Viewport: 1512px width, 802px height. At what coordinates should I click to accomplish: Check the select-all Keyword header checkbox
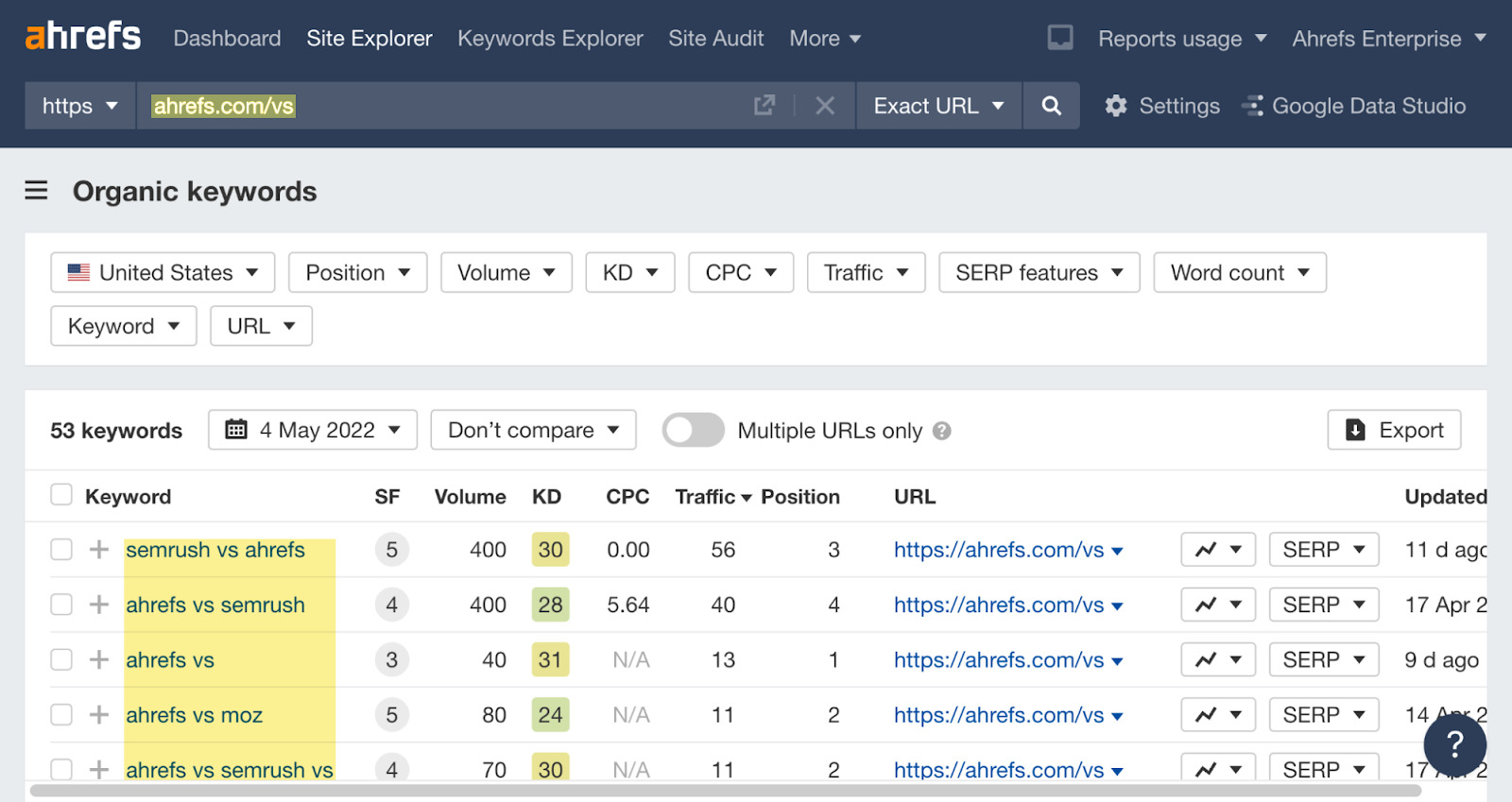[x=61, y=495]
